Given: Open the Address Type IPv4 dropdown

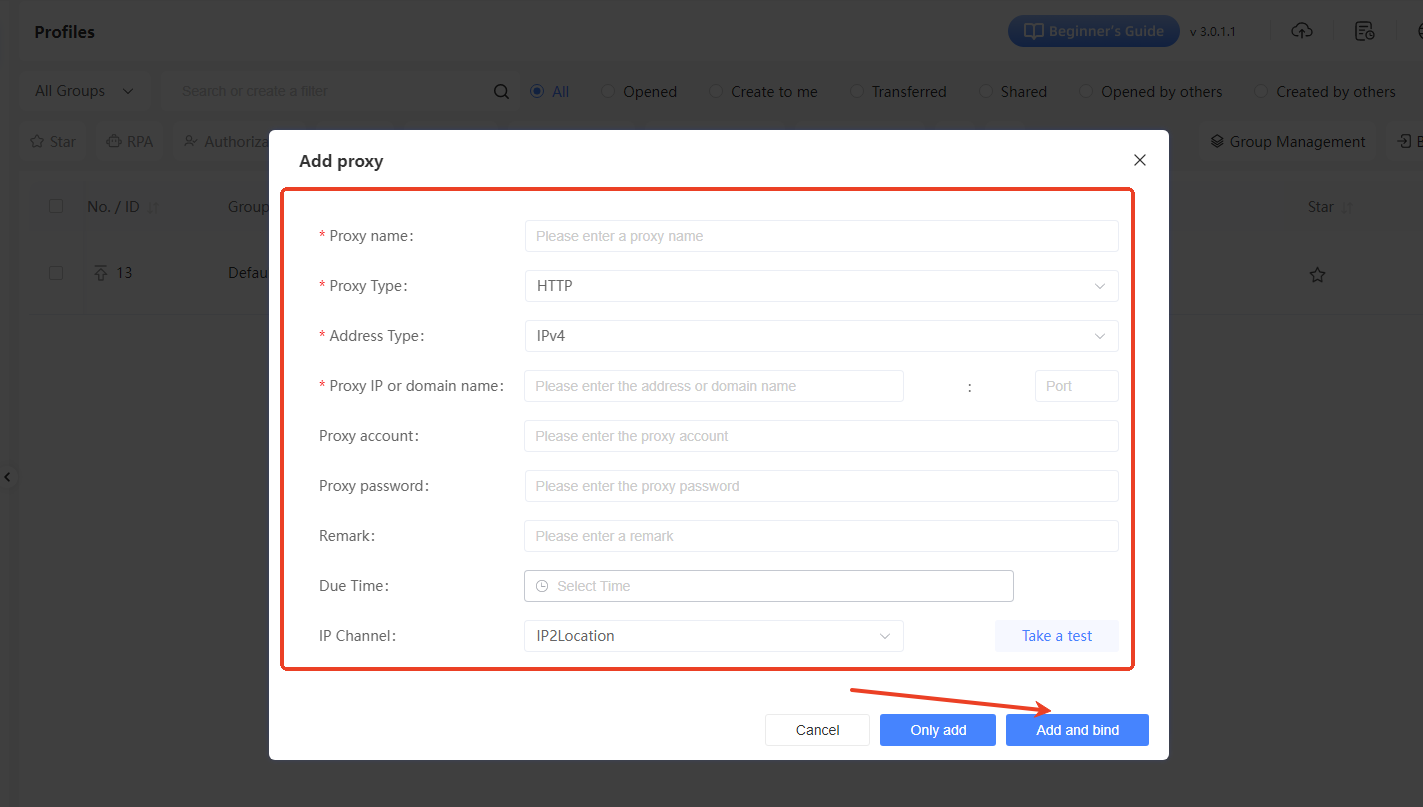Looking at the screenshot, I should click(820, 336).
